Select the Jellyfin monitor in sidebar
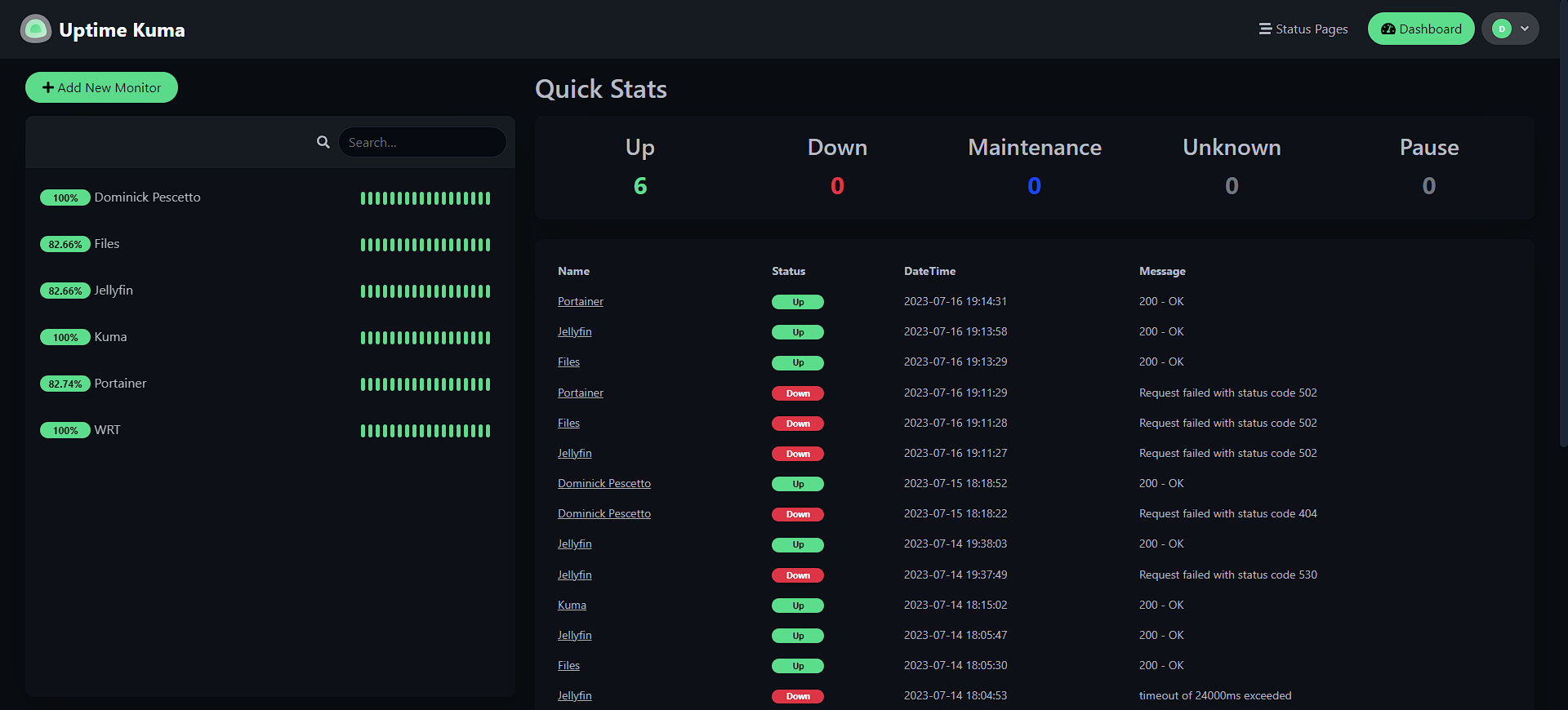 (270, 291)
